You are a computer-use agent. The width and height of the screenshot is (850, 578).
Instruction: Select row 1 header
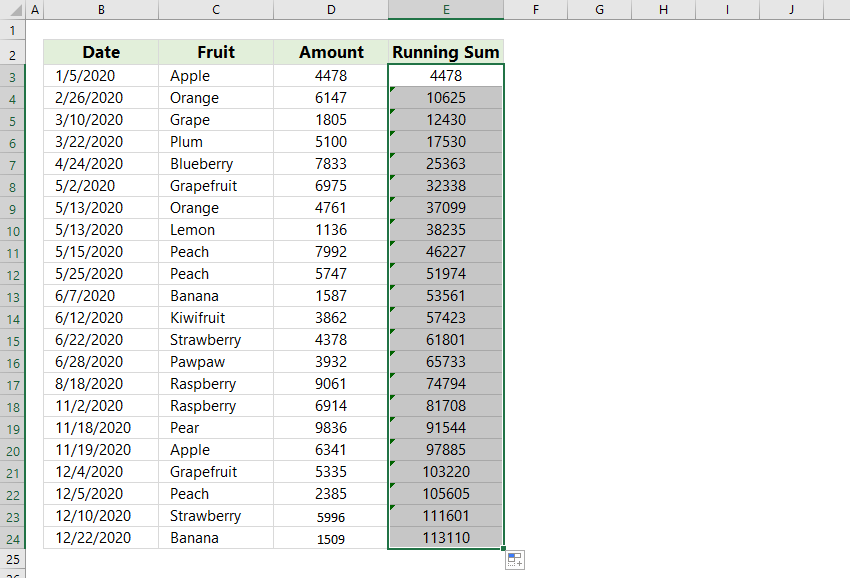pyautogui.click(x=13, y=29)
